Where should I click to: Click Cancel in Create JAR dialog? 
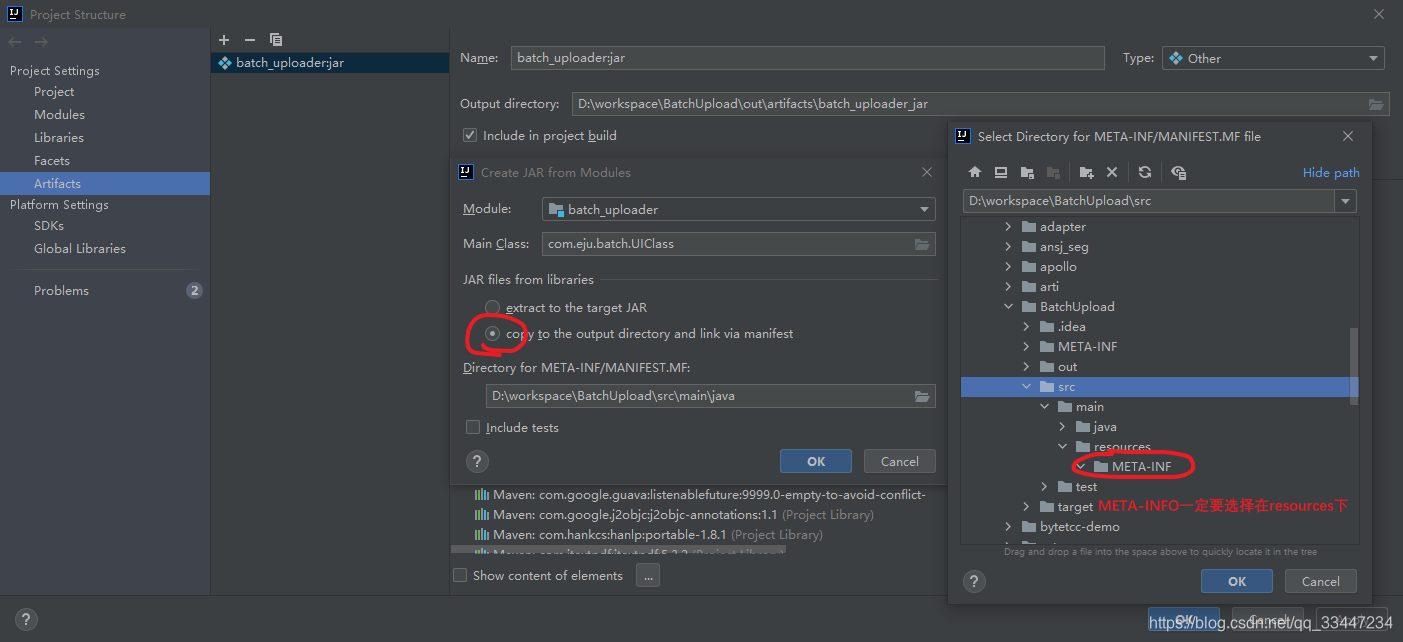pos(899,461)
